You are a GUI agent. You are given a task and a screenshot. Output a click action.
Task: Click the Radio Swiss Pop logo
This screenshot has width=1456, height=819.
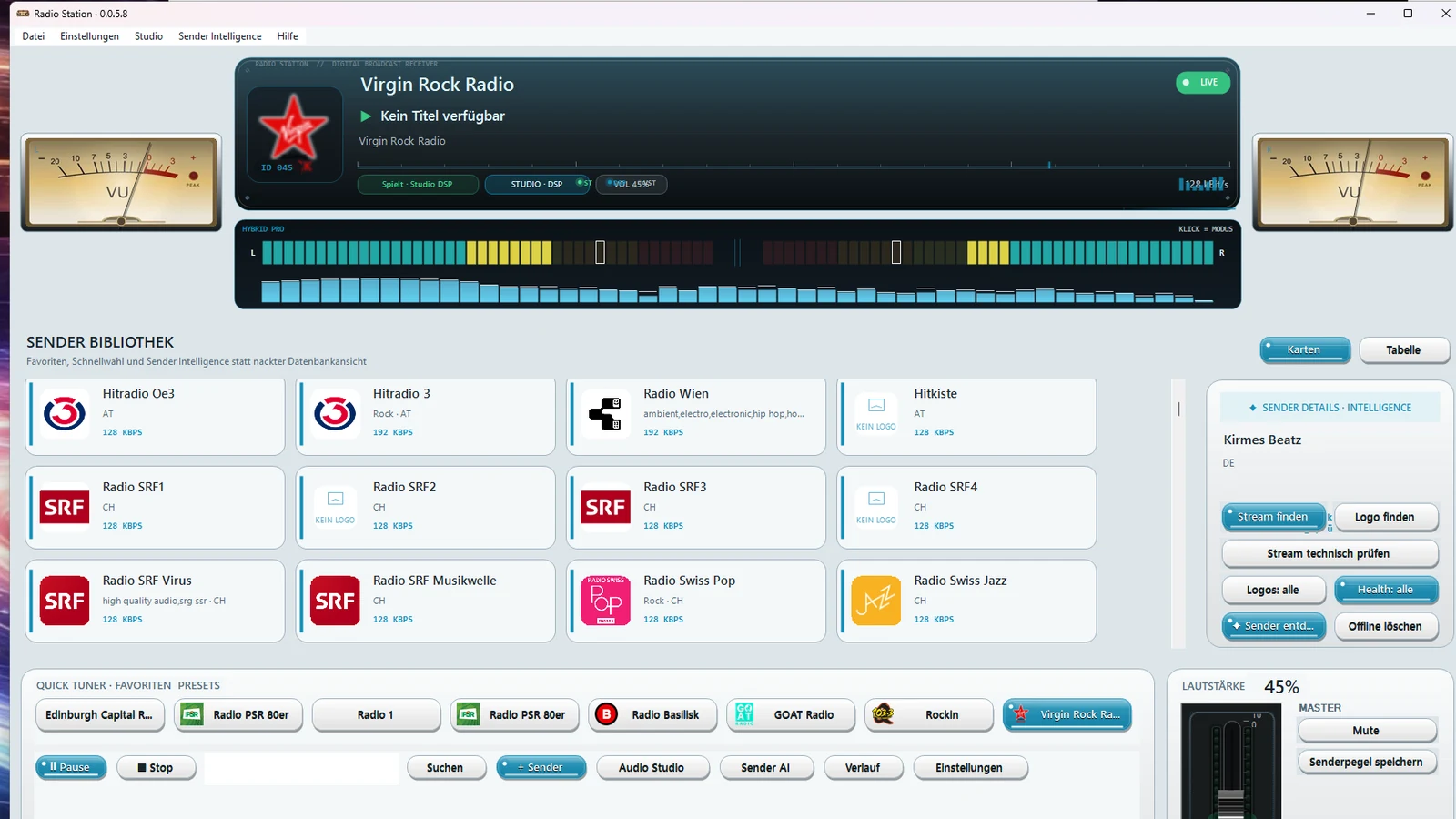(x=606, y=602)
